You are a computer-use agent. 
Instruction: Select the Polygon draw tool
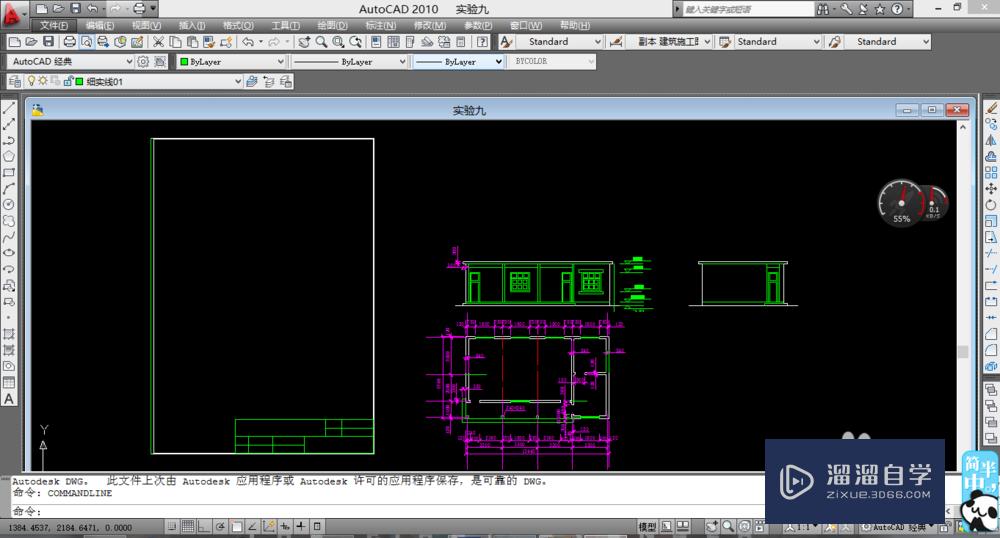[9, 156]
